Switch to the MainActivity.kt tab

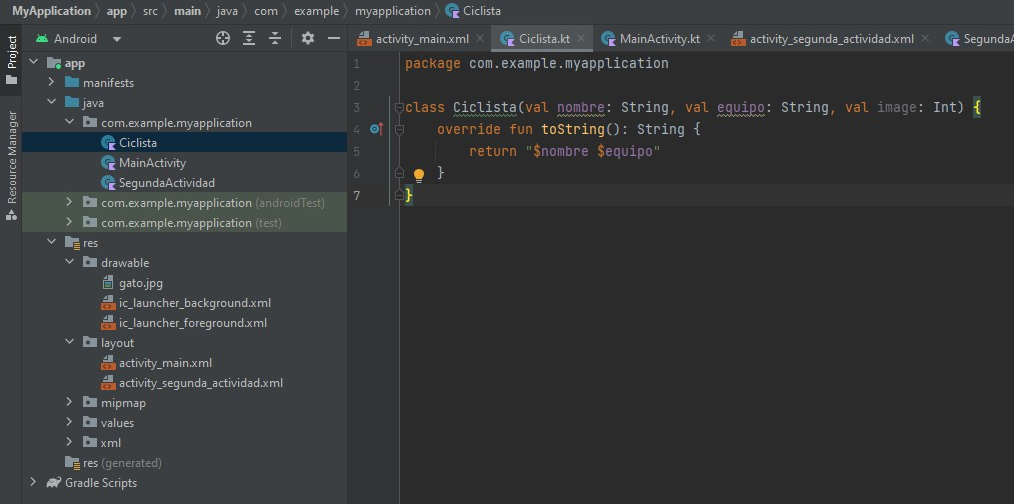pos(659,39)
